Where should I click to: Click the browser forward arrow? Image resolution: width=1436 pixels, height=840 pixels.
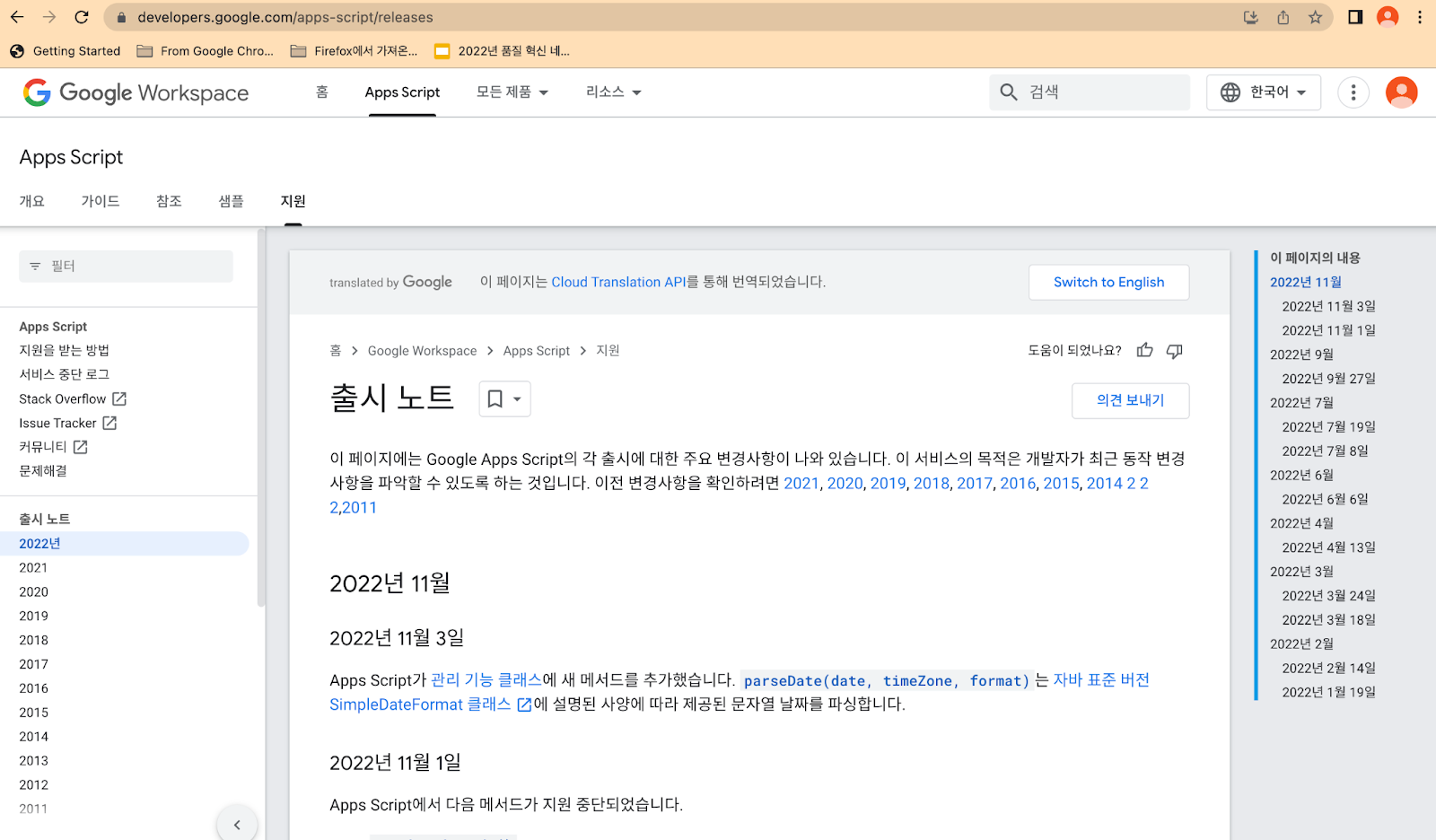49,17
